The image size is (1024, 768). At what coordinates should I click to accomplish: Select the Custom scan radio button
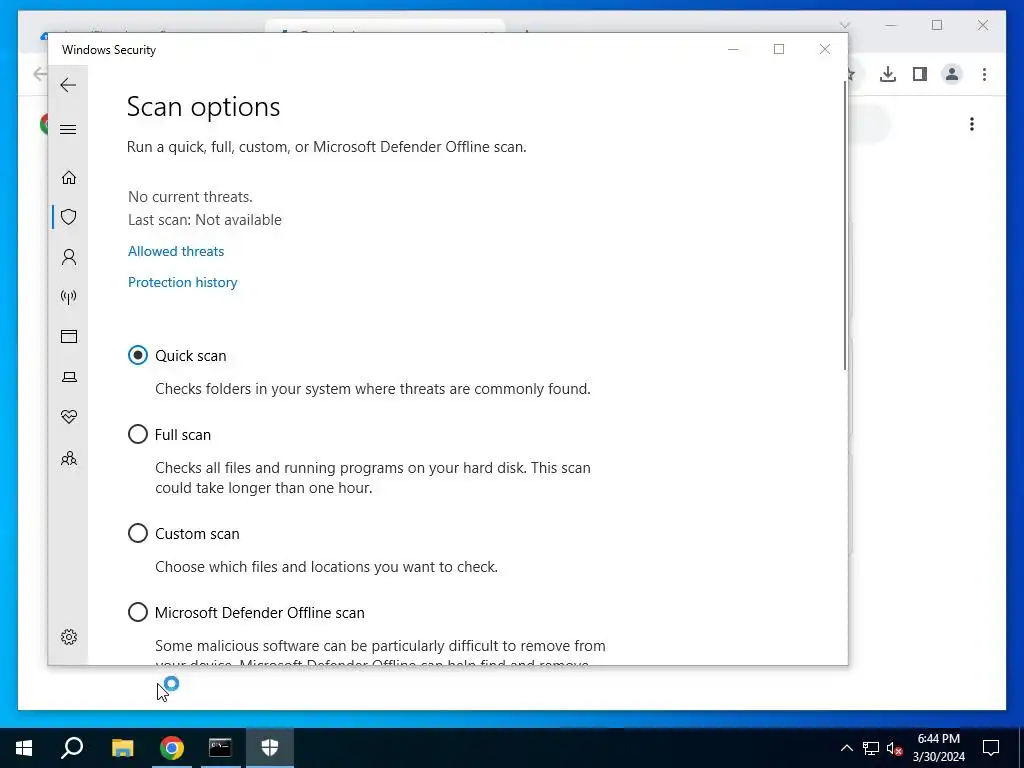click(x=138, y=534)
